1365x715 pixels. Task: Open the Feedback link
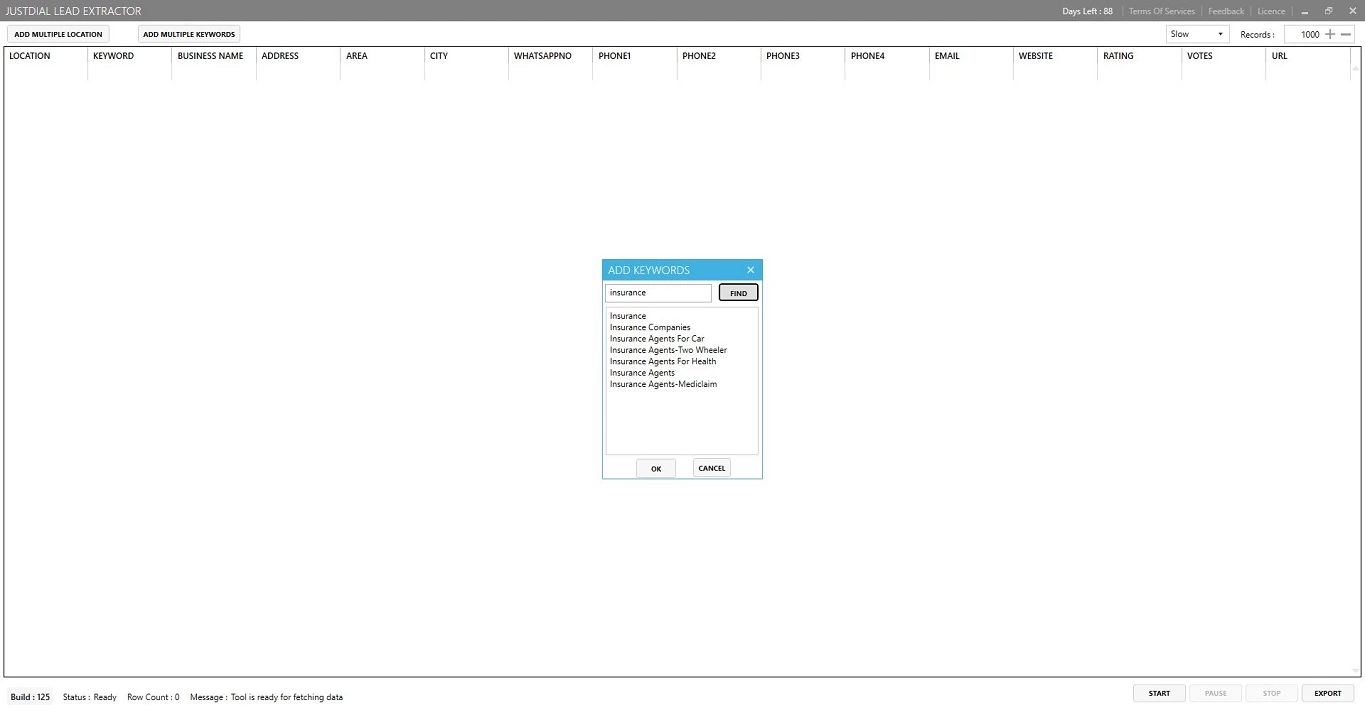point(1226,11)
